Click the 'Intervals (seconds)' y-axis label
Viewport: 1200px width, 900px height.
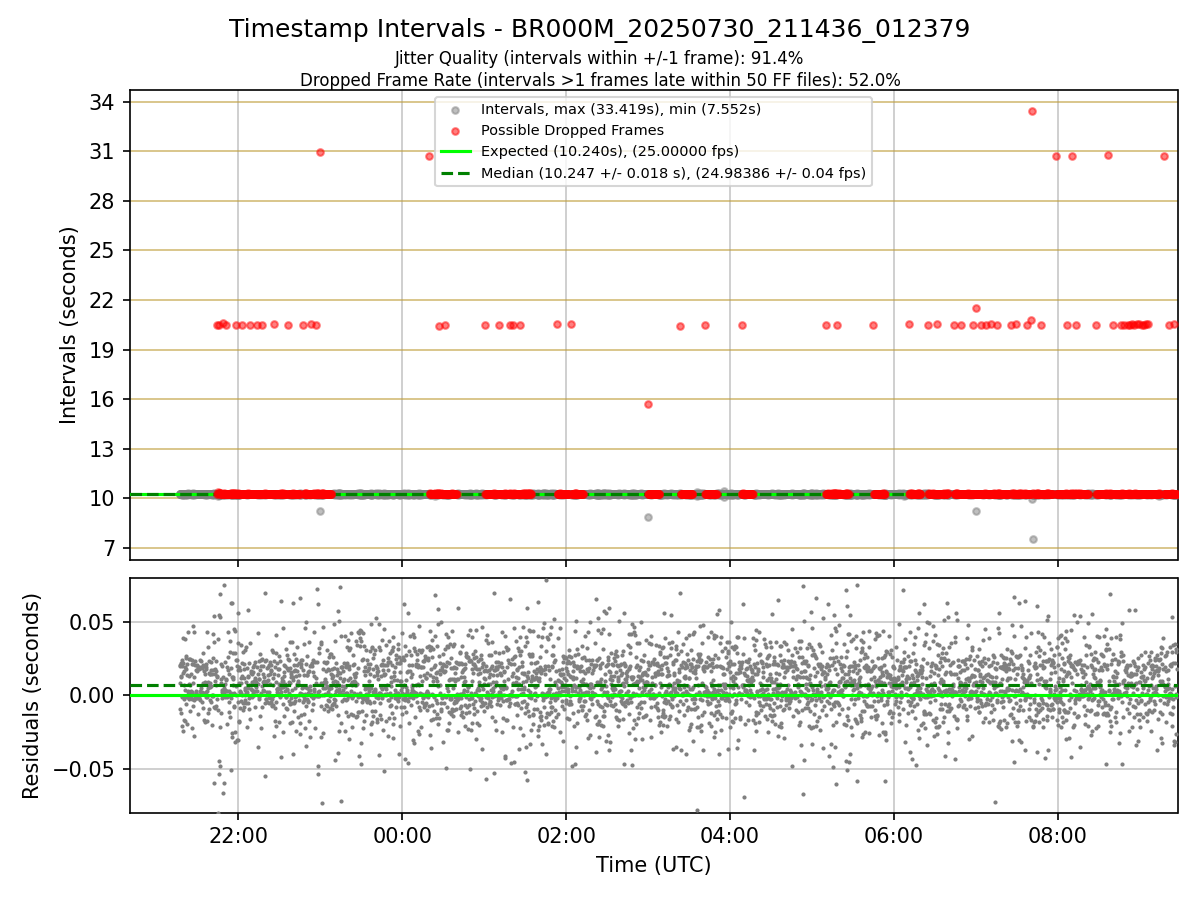68,325
